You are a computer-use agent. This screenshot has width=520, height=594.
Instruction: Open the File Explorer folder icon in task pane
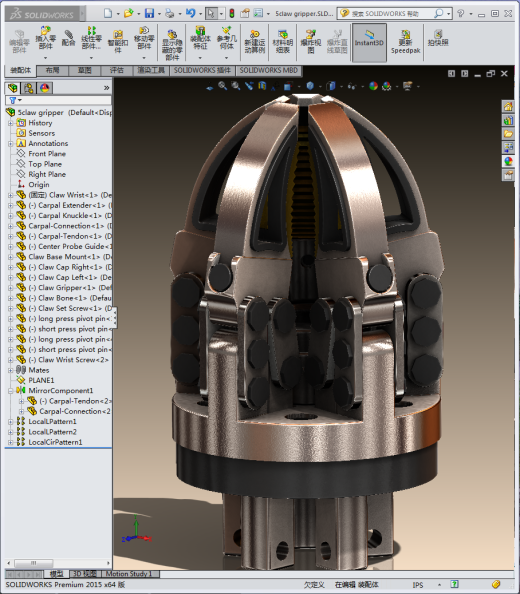(x=508, y=134)
